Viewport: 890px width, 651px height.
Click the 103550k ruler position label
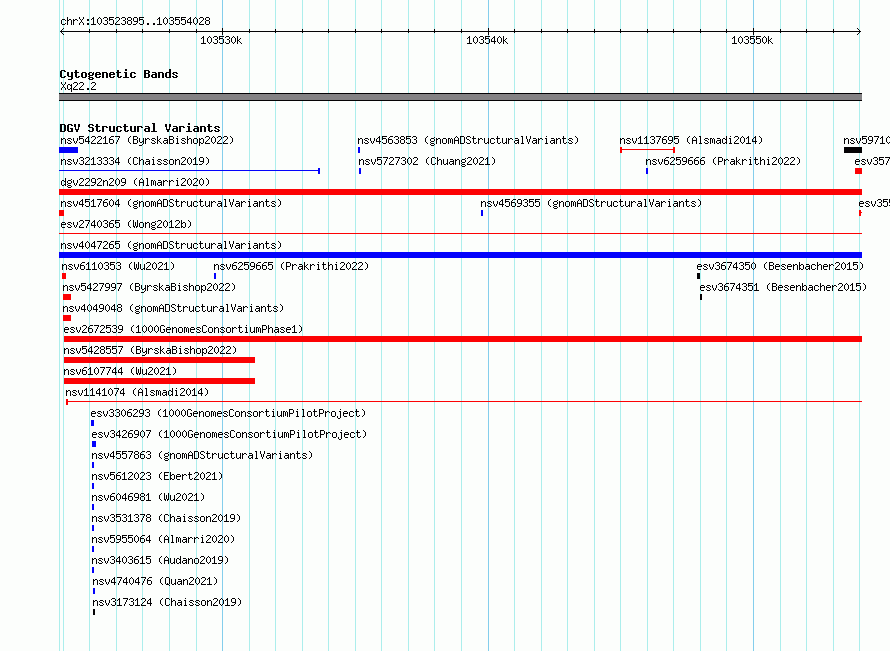point(752,40)
